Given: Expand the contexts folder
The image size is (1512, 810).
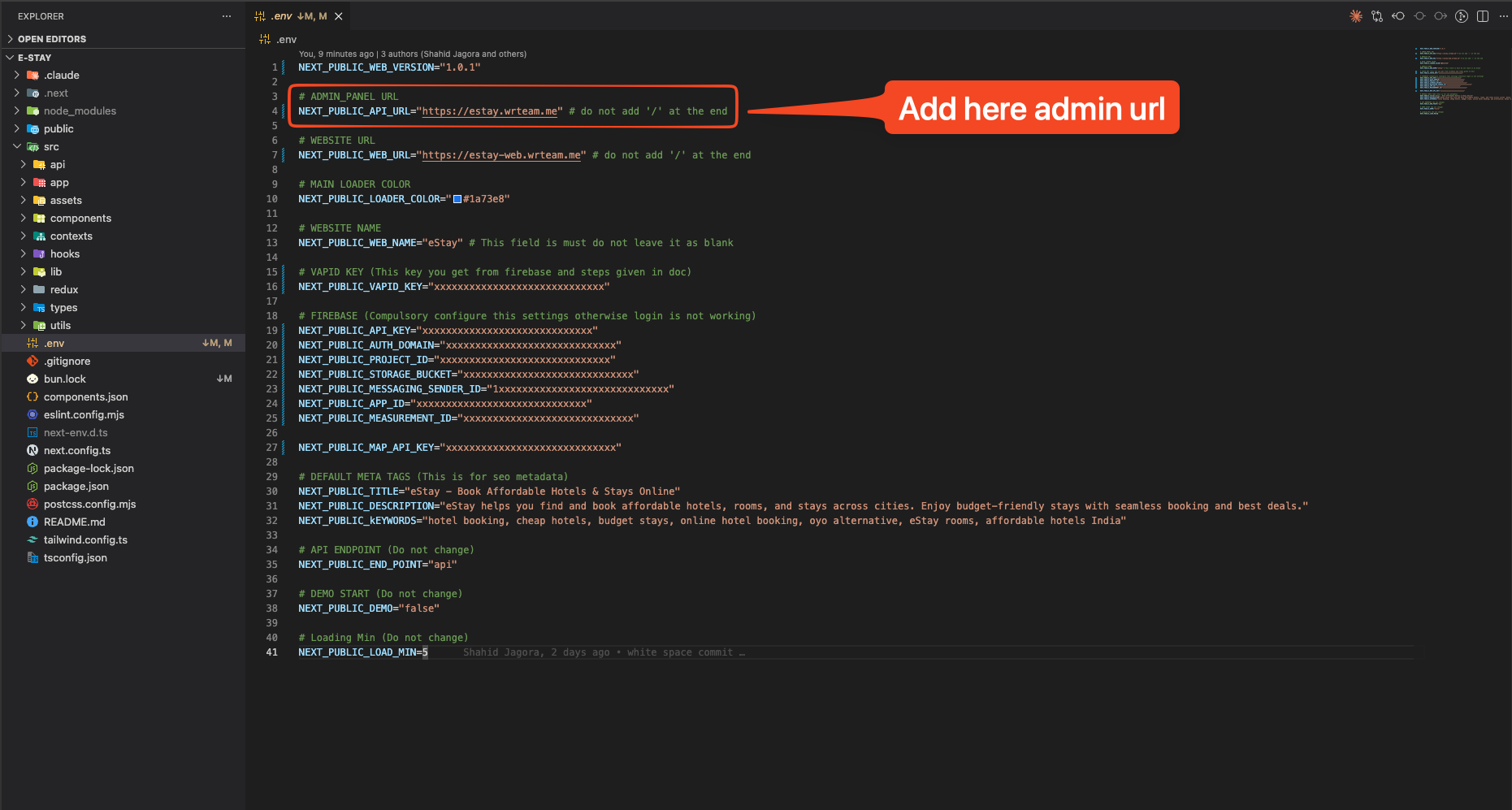Looking at the screenshot, I should tap(71, 236).
